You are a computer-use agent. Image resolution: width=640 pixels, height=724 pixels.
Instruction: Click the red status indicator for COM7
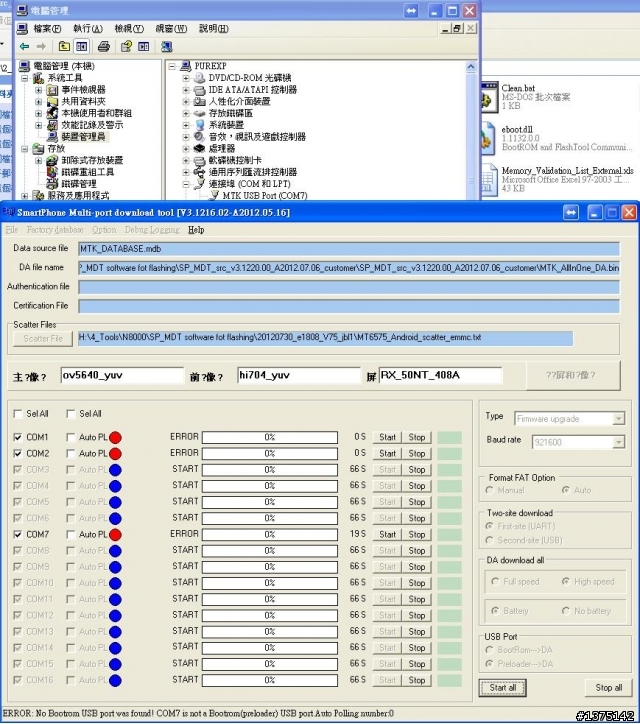coord(115,534)
